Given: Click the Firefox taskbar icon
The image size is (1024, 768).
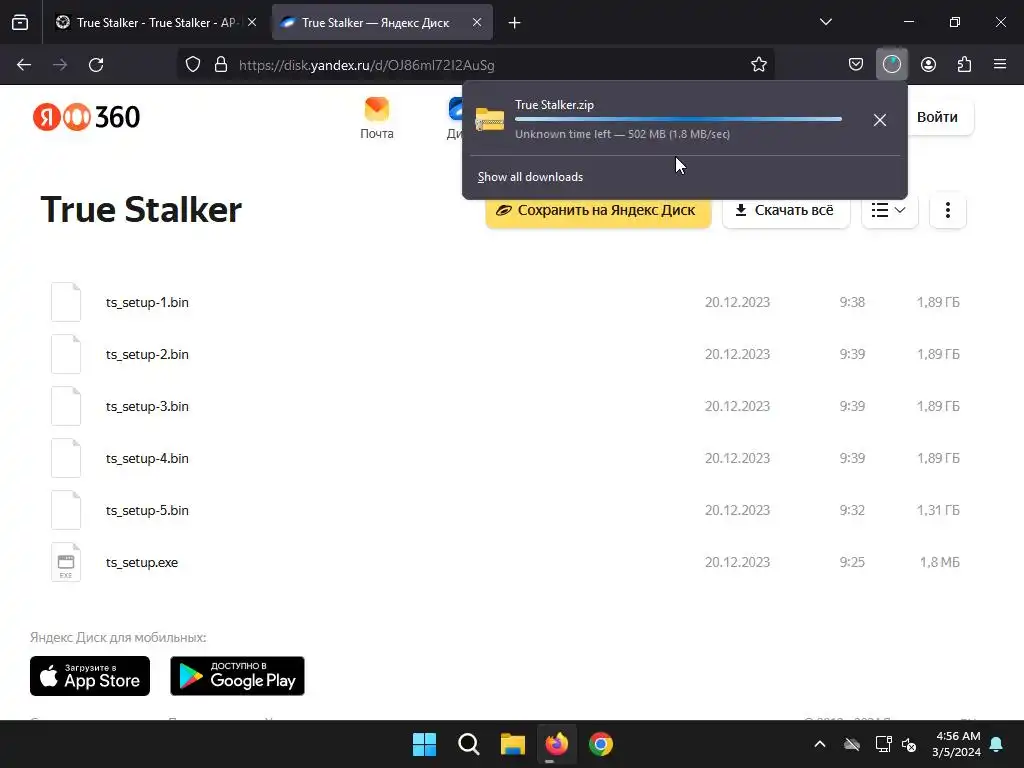Looking at the screenshot, I should pos(556,744).
